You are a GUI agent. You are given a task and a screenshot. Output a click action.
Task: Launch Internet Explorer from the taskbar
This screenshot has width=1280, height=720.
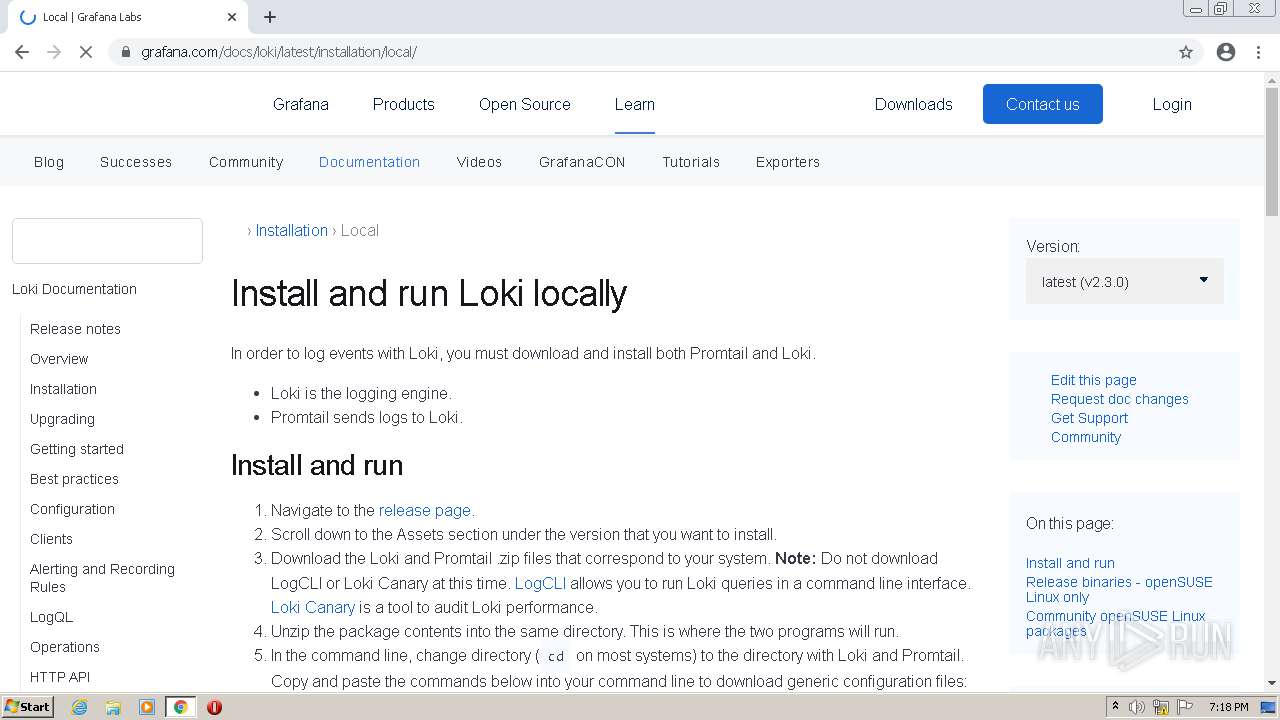click(x=79, y=707)
